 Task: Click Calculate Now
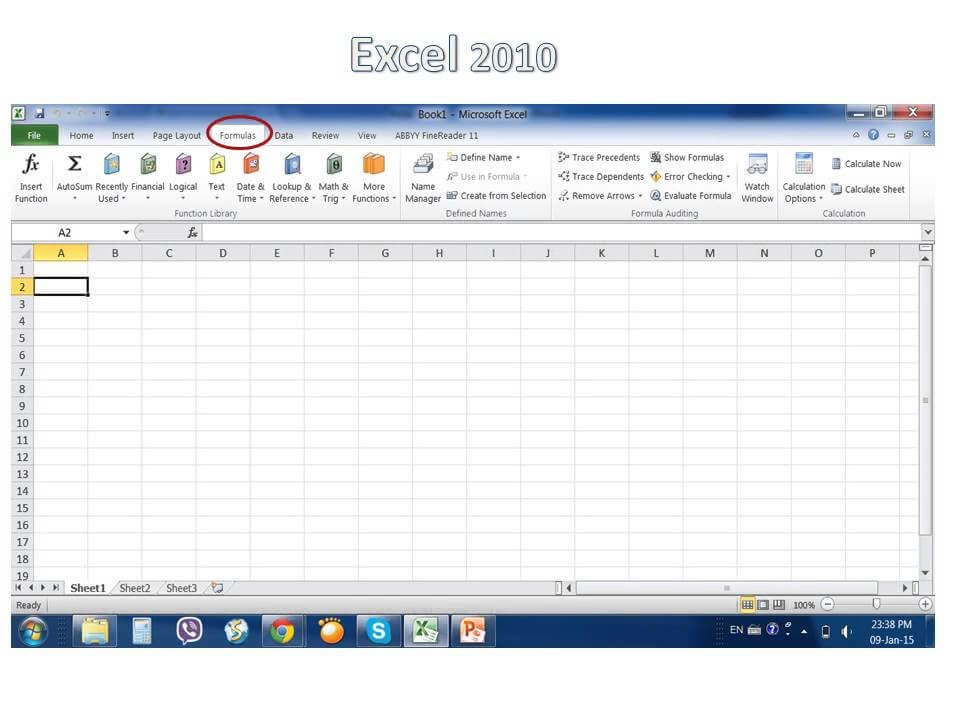866,163
